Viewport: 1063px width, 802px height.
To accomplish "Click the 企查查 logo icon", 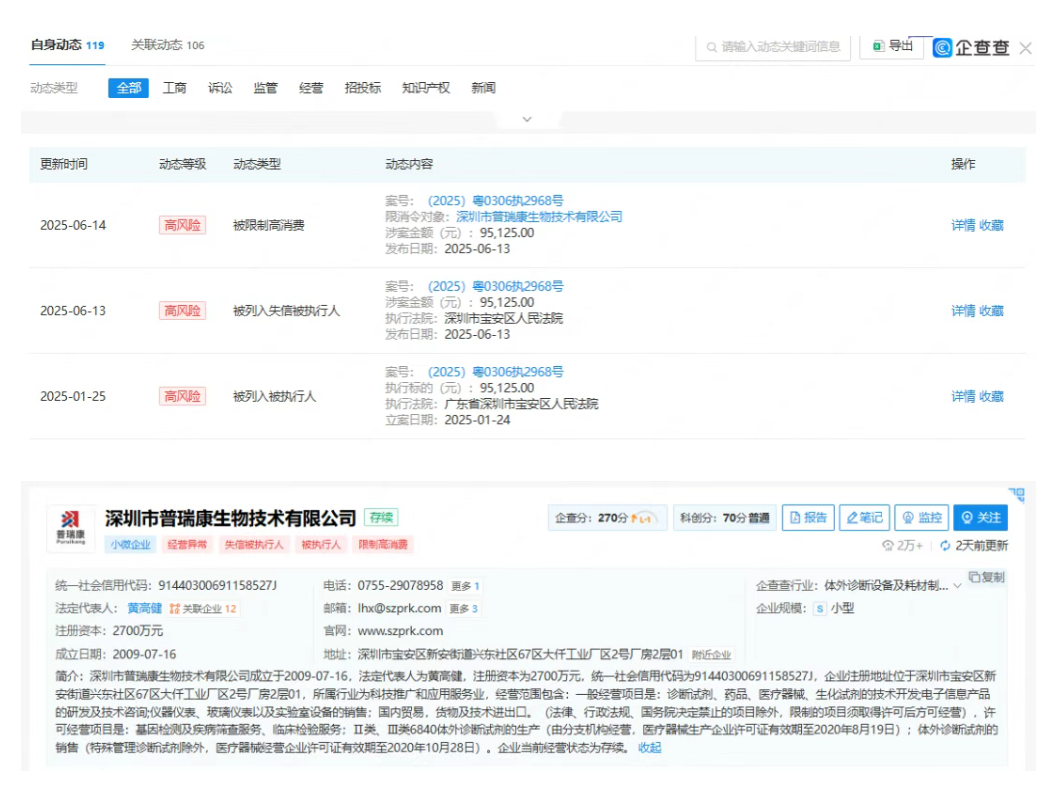I will coord(942,48).
